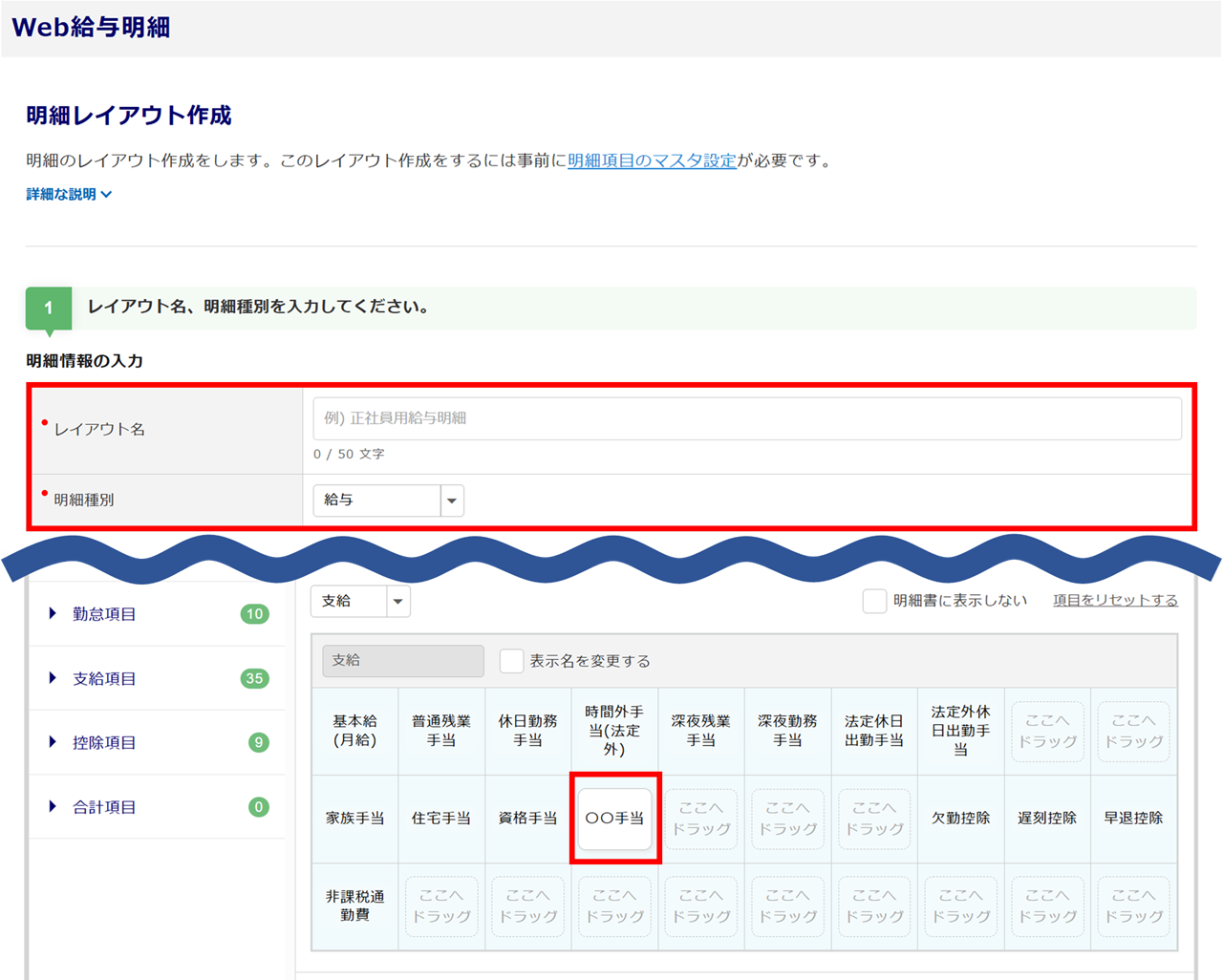Open 明細項目のマスタ設定 link
Screen dimensions: 1223x980
coord(652,160)
